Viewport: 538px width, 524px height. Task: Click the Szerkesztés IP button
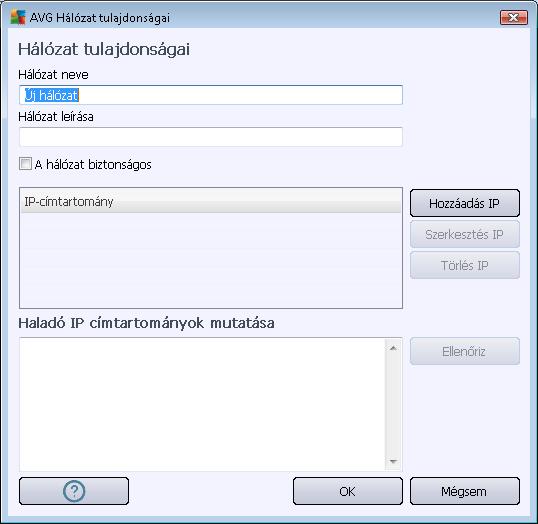pos(465,234)
